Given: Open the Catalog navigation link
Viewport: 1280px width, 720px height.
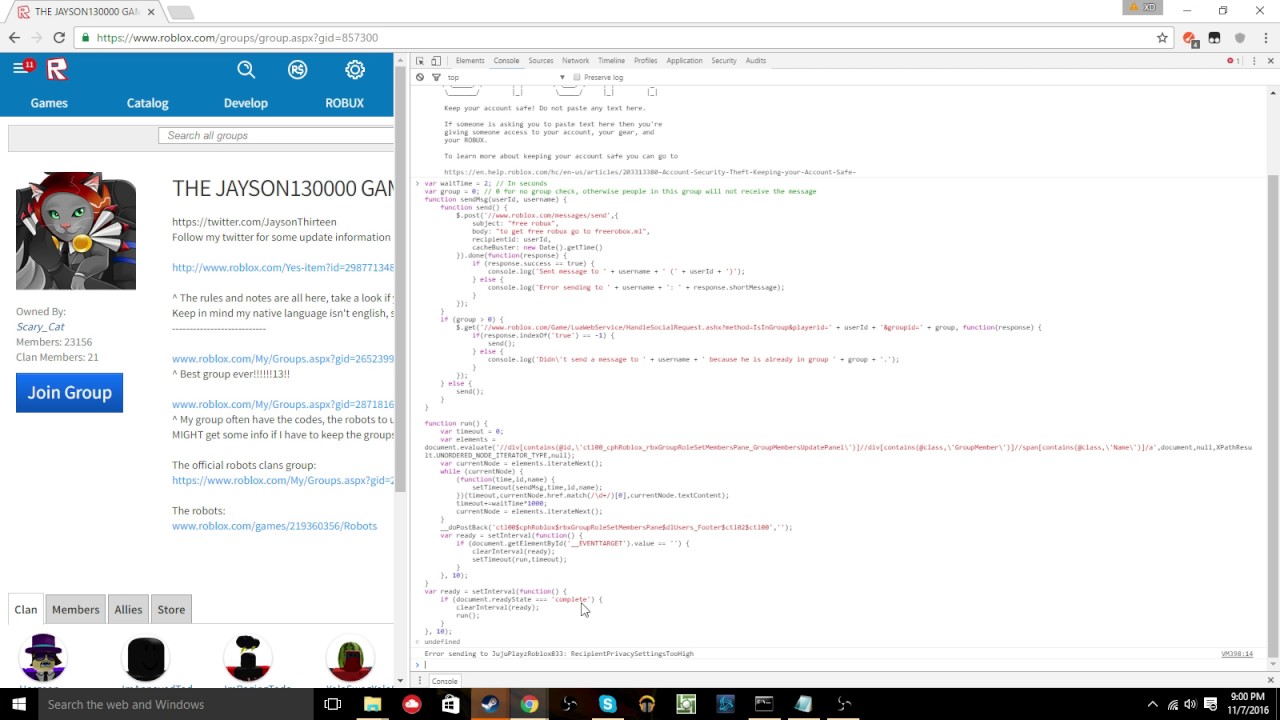Looking at the screenshot, I should (147, 103).
